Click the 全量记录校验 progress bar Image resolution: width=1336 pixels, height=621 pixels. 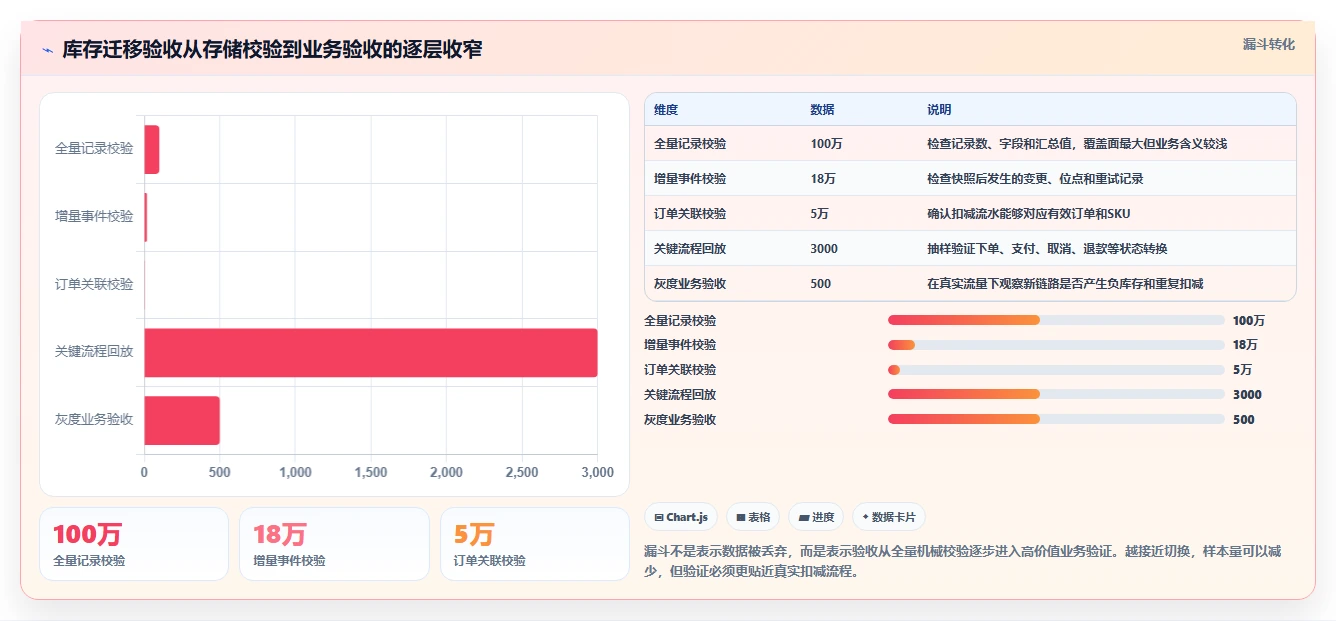coord(1056,320)
